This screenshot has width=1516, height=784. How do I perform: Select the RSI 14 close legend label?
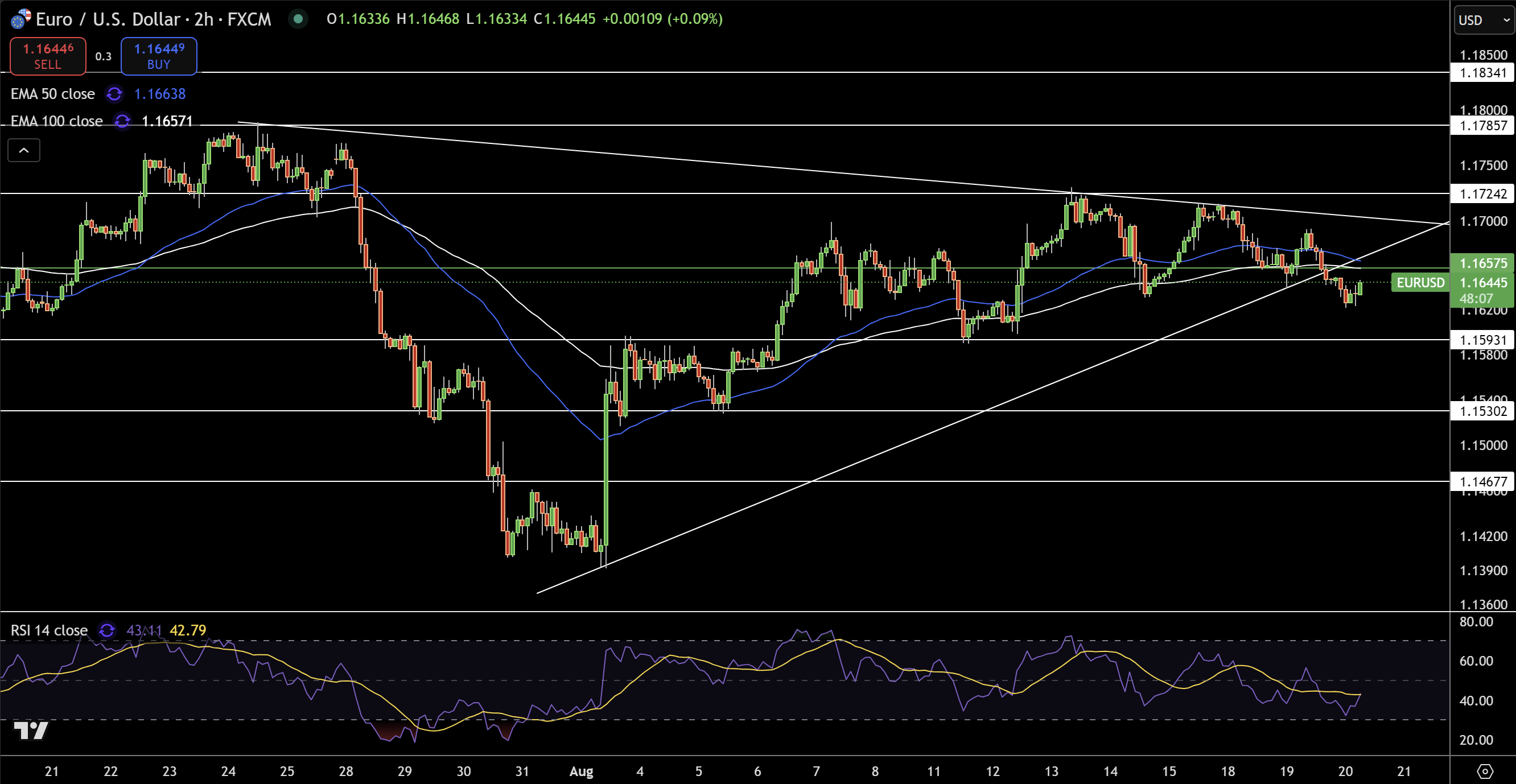(50, 630)
